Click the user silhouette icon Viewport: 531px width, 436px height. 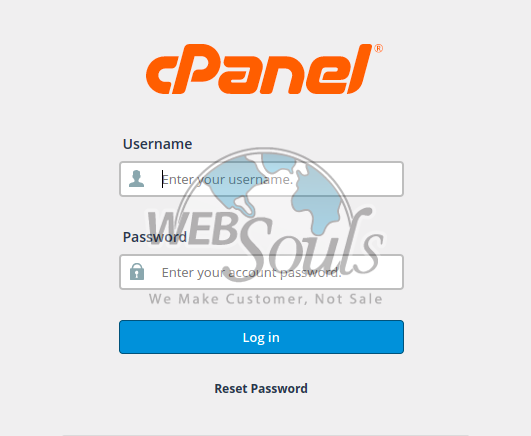(136, 179)
